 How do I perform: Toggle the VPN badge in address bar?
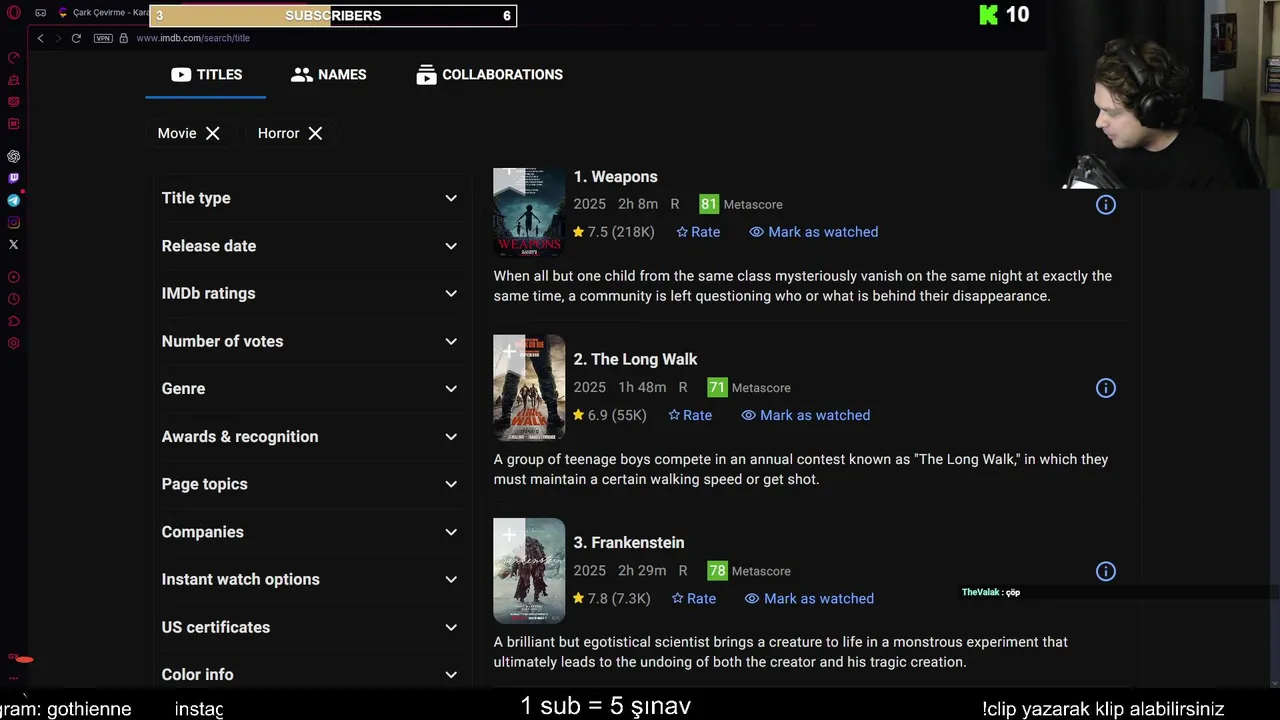pyautogui.click(x=103, y=38)
